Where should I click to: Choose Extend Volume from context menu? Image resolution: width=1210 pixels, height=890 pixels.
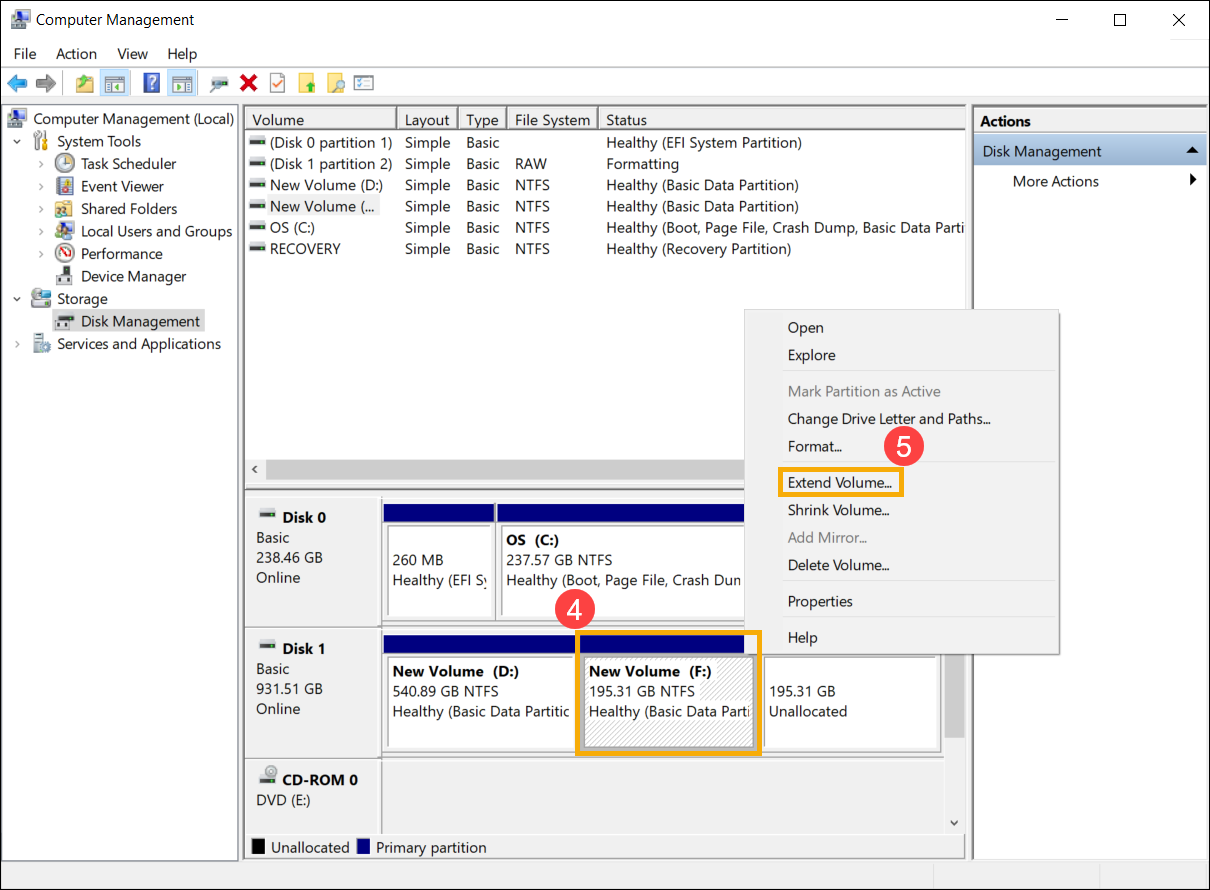point(839,483)
